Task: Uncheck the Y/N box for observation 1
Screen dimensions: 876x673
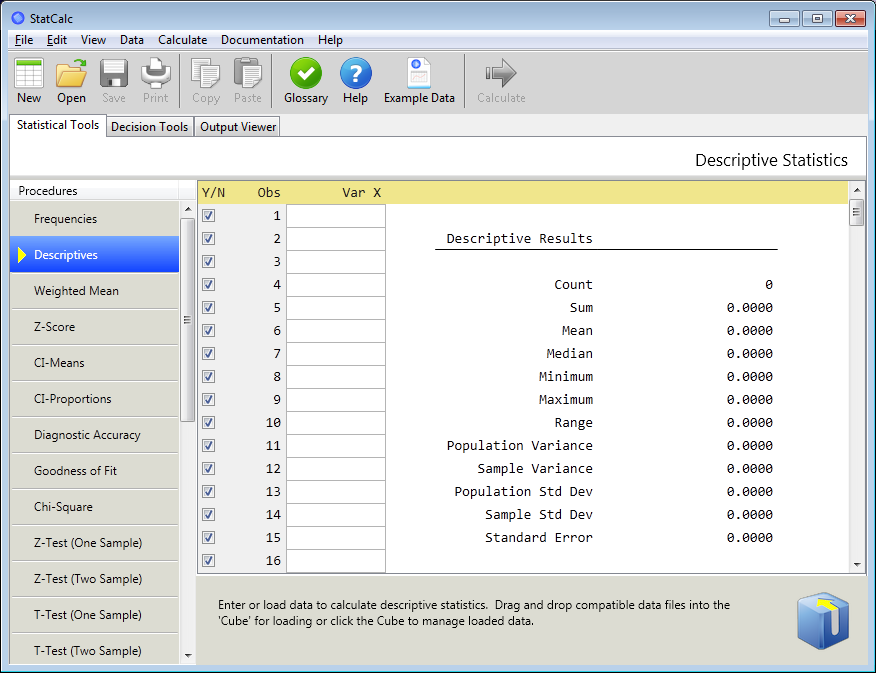Action: coord(208,216)
